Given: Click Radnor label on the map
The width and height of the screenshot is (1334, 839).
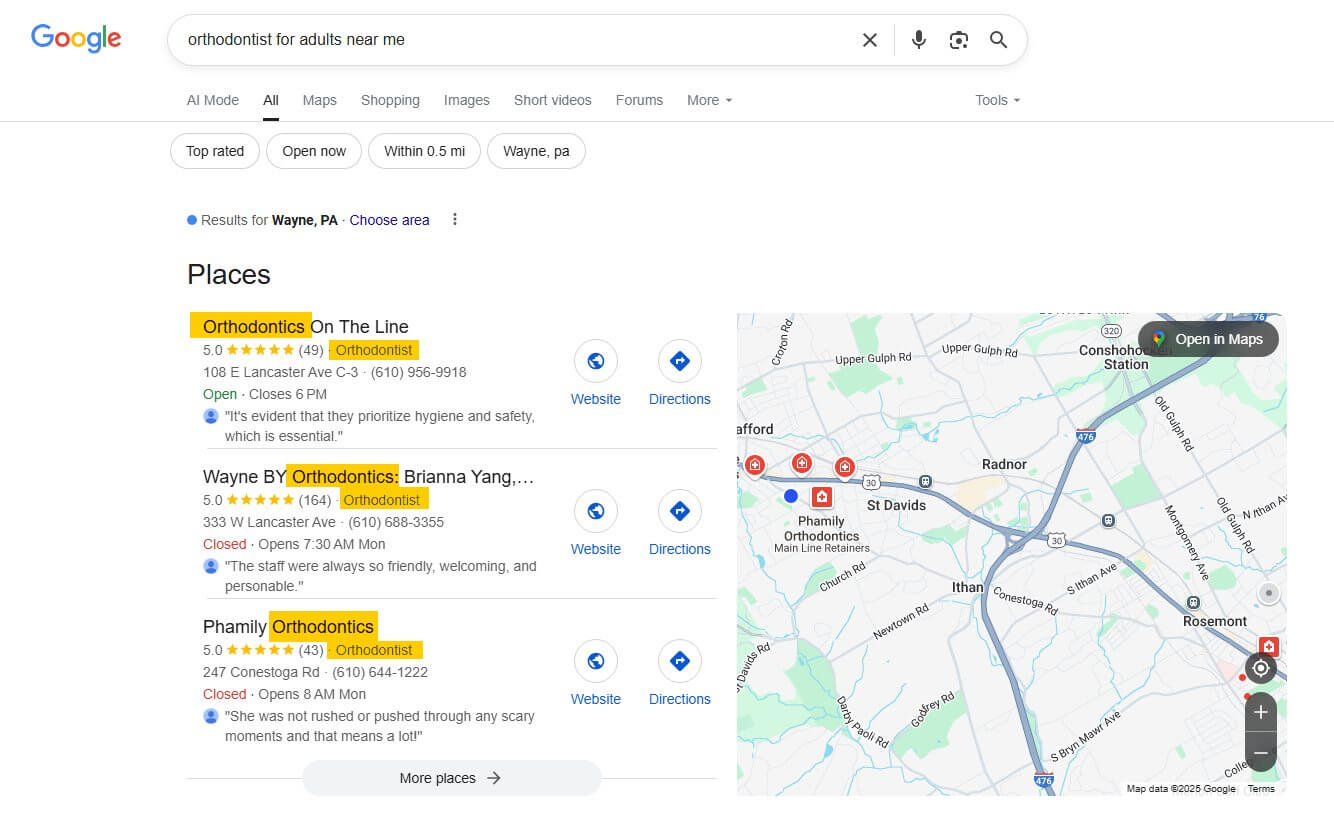Looking at the screenshot, I should pyautogui.click(x=1004, y=464).
